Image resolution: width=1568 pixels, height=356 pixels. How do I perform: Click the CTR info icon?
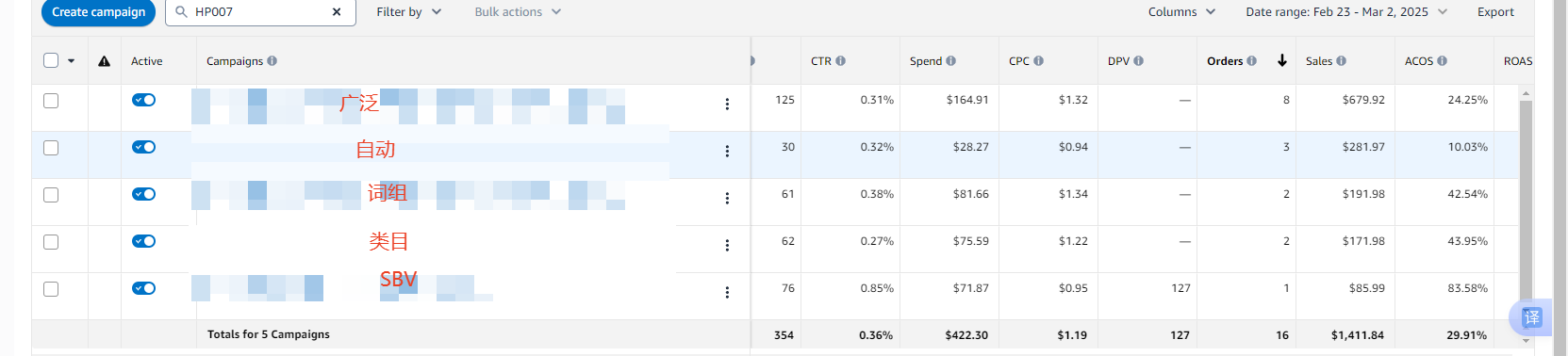[840, 61]
